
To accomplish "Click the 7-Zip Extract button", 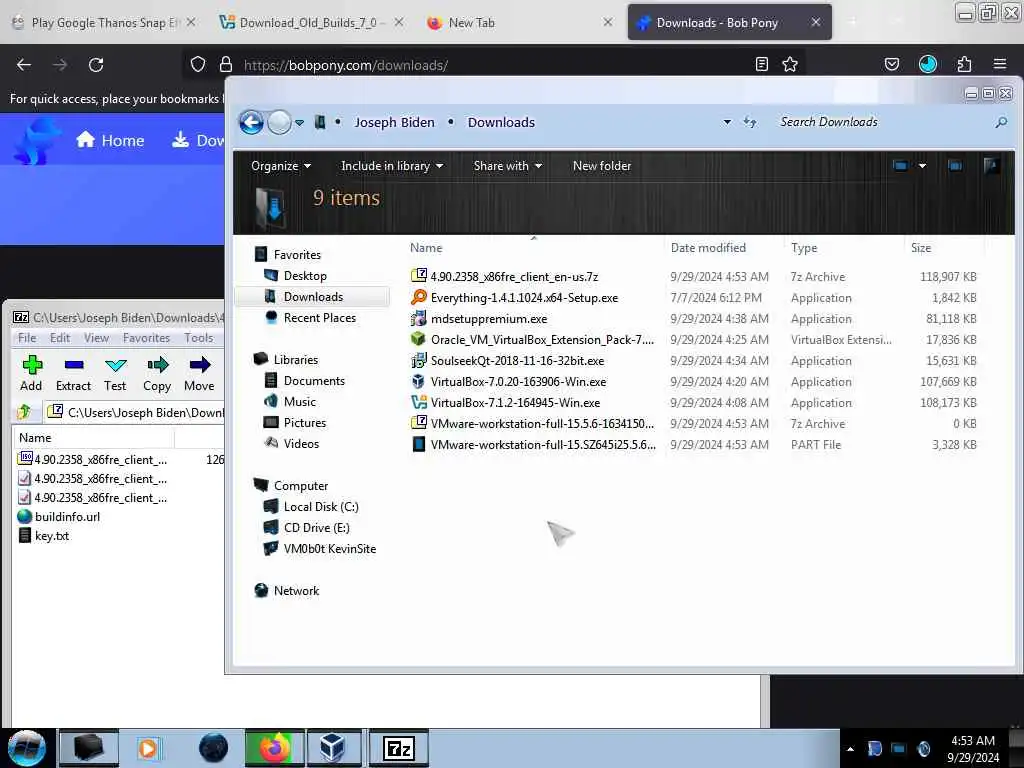I will (x=73, y=374).
